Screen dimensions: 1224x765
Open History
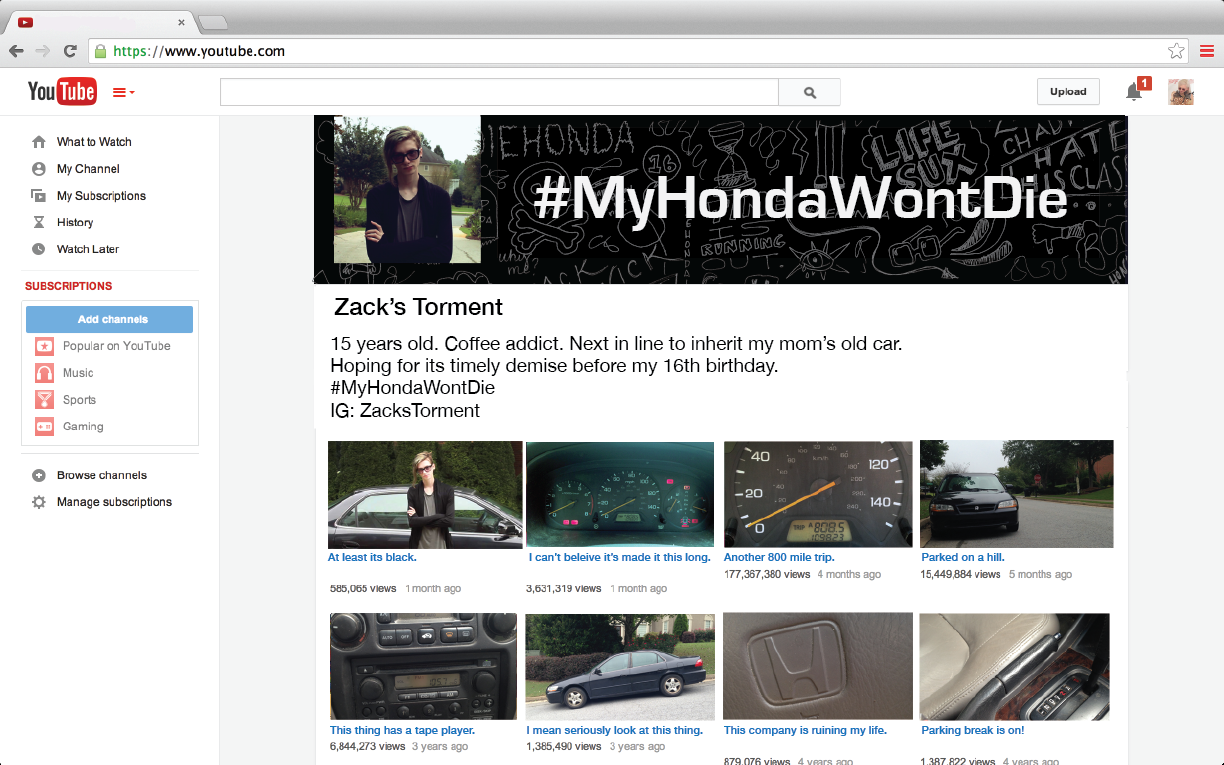click(75, 222)
